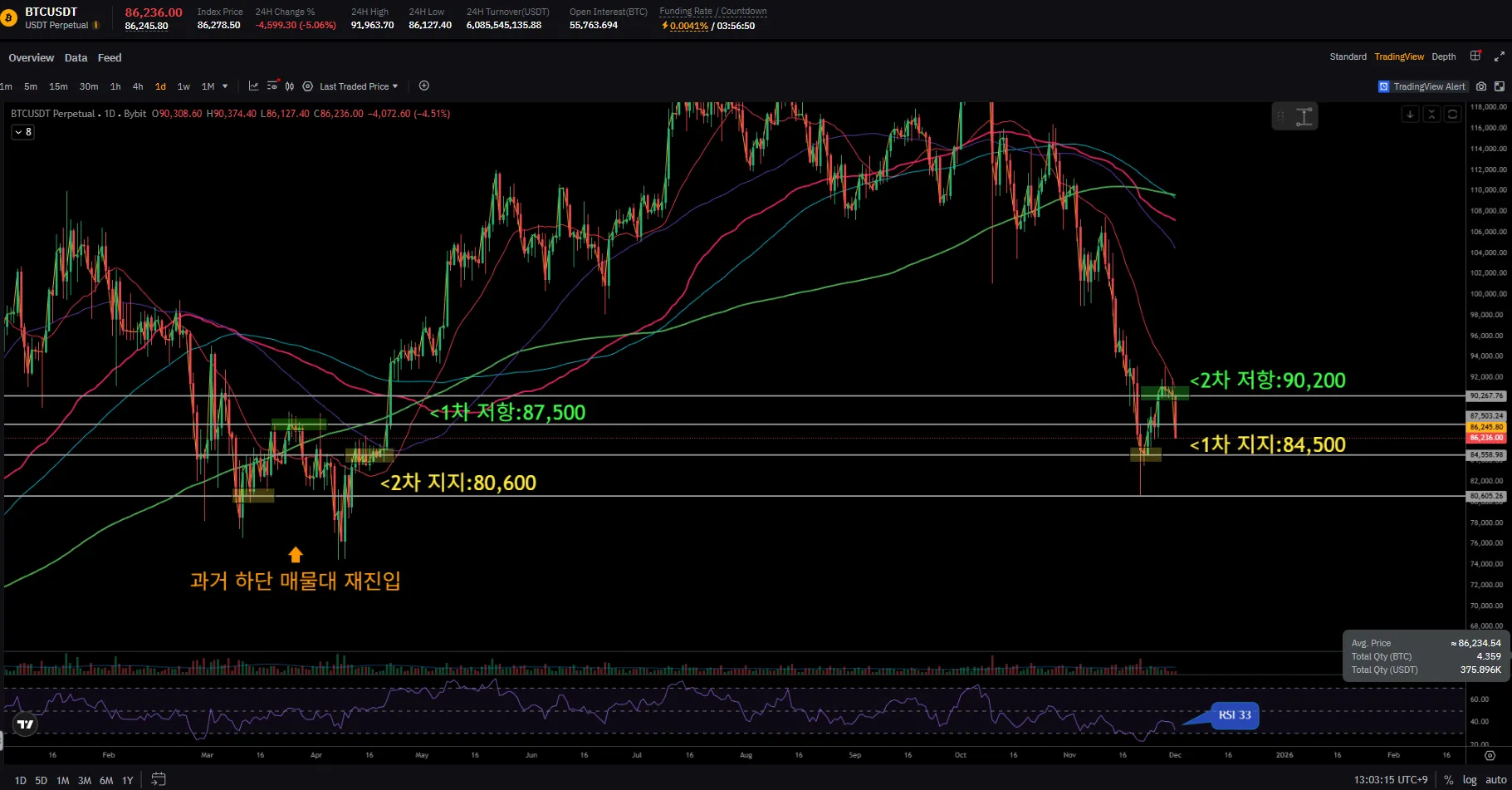The width and height of the screenshot is (1512, 790).
Task: Open the go-to-date calendar icon
Action: tap(158, 779)
